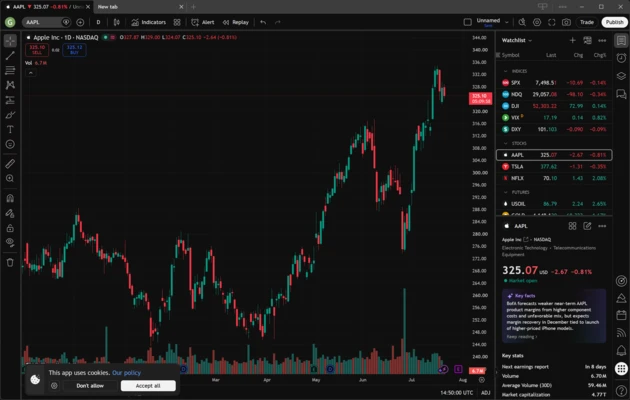Select TSLA in the watchlist

[554, 167]
